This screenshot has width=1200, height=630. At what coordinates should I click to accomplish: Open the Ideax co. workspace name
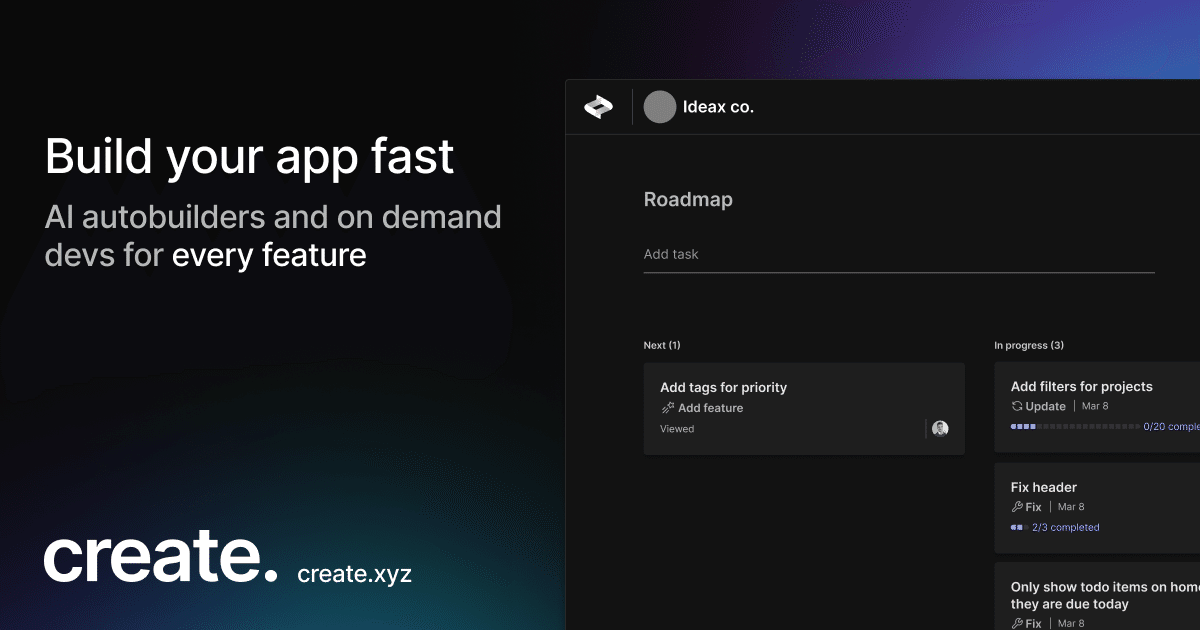tap(718, 107)
